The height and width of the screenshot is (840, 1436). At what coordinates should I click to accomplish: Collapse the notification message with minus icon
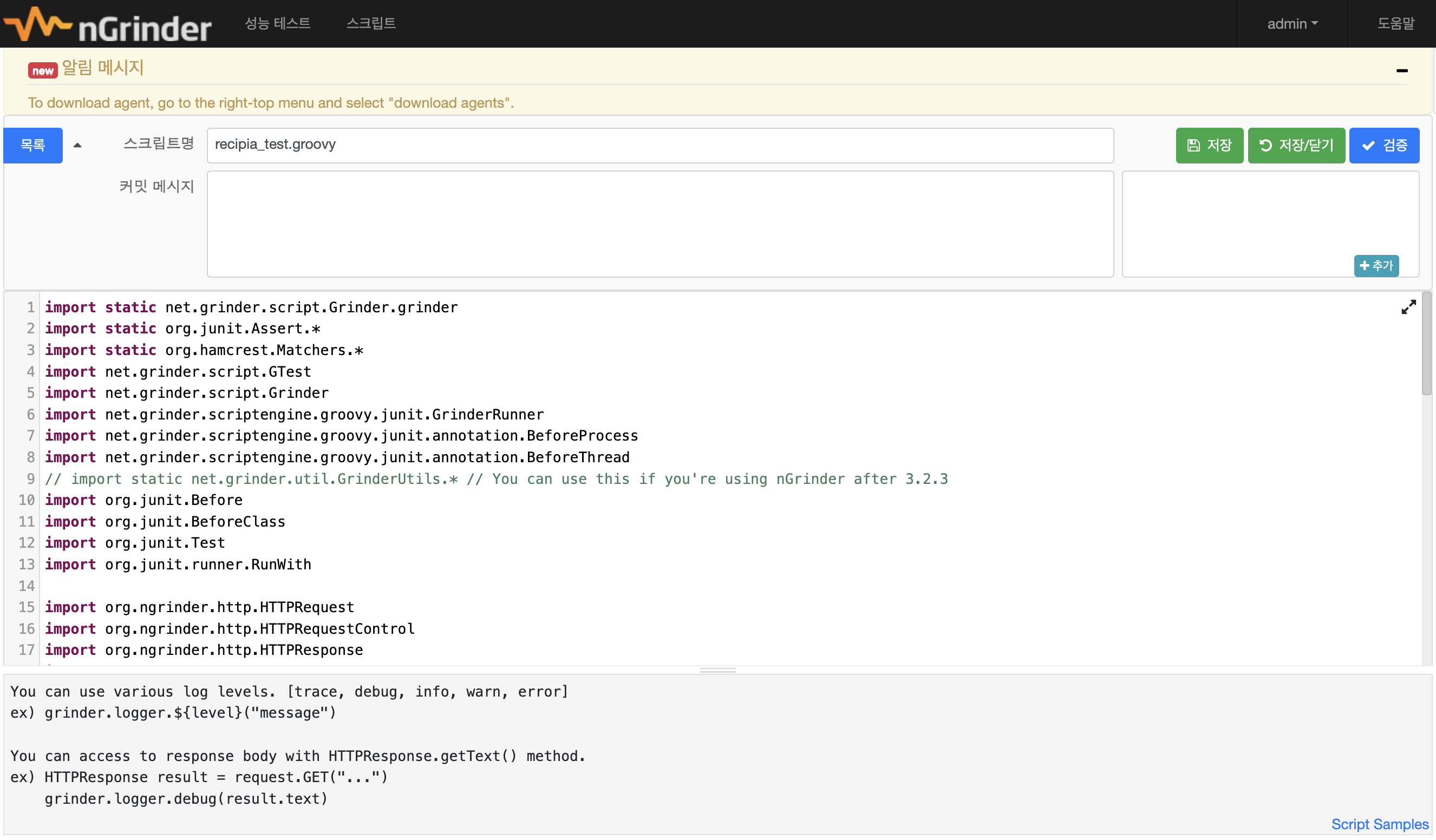coord(1402,70)
